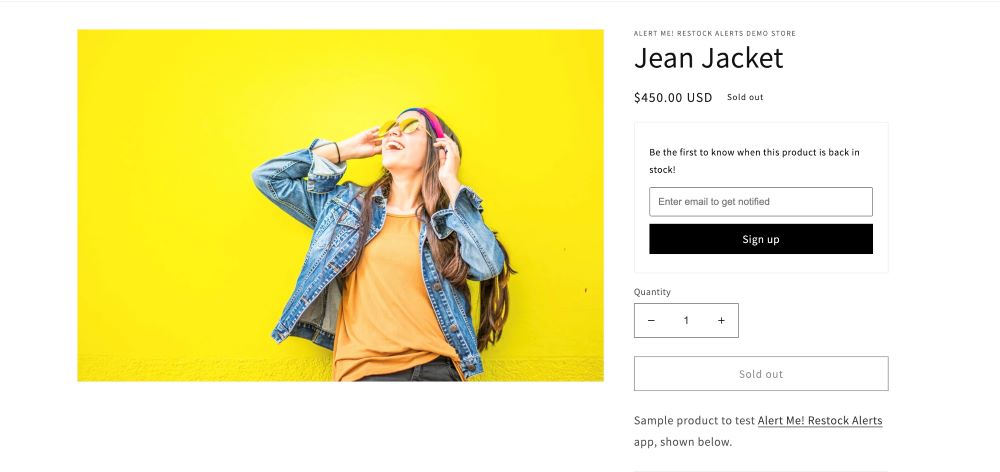Viewport: 1000px width, 472px height.
Task: Click the email notification input field
Action: 760,202
